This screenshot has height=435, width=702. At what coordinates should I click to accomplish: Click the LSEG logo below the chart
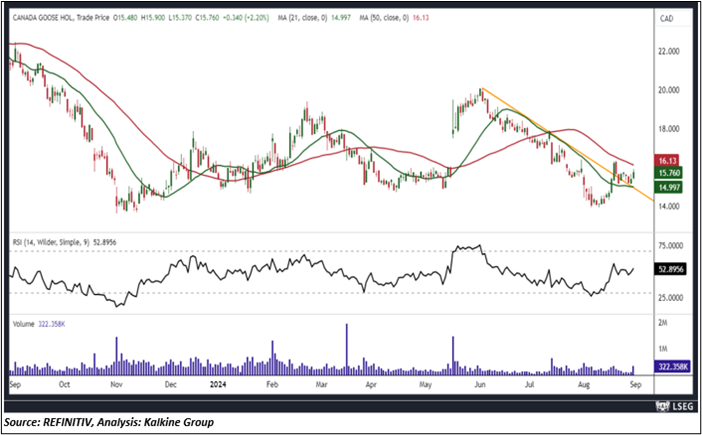point(675,407)
